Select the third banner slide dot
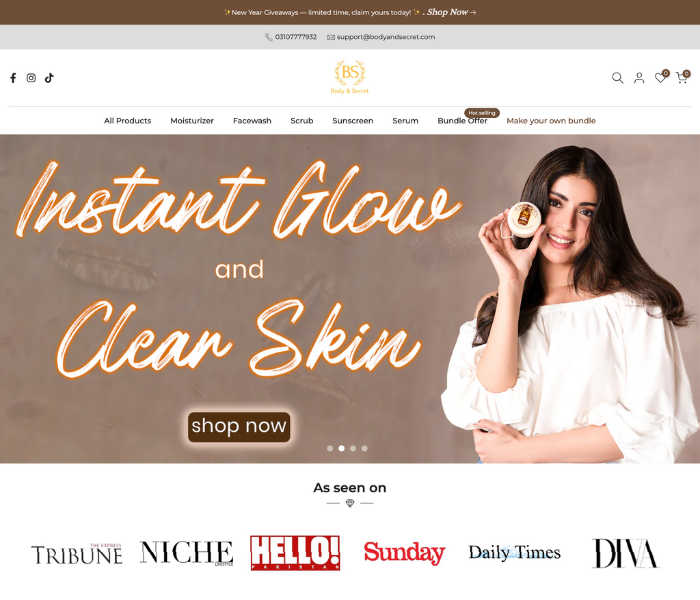The width and height of the screenshot is (700, 600). (x=353, y=448)
